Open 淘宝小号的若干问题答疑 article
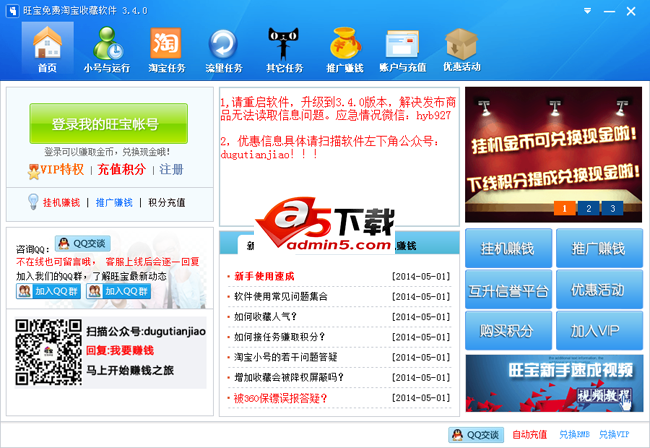 click(x=286, y=357)
